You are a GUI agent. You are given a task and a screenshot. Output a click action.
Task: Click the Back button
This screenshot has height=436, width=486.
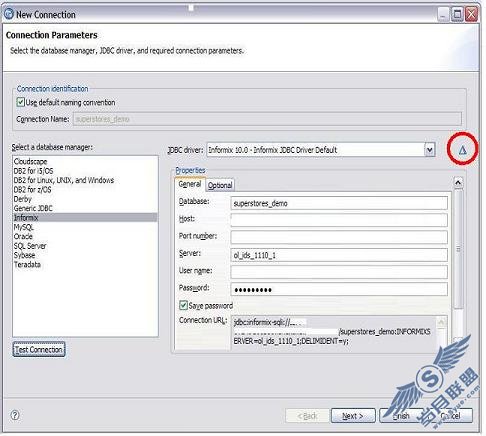coord(307,416)
